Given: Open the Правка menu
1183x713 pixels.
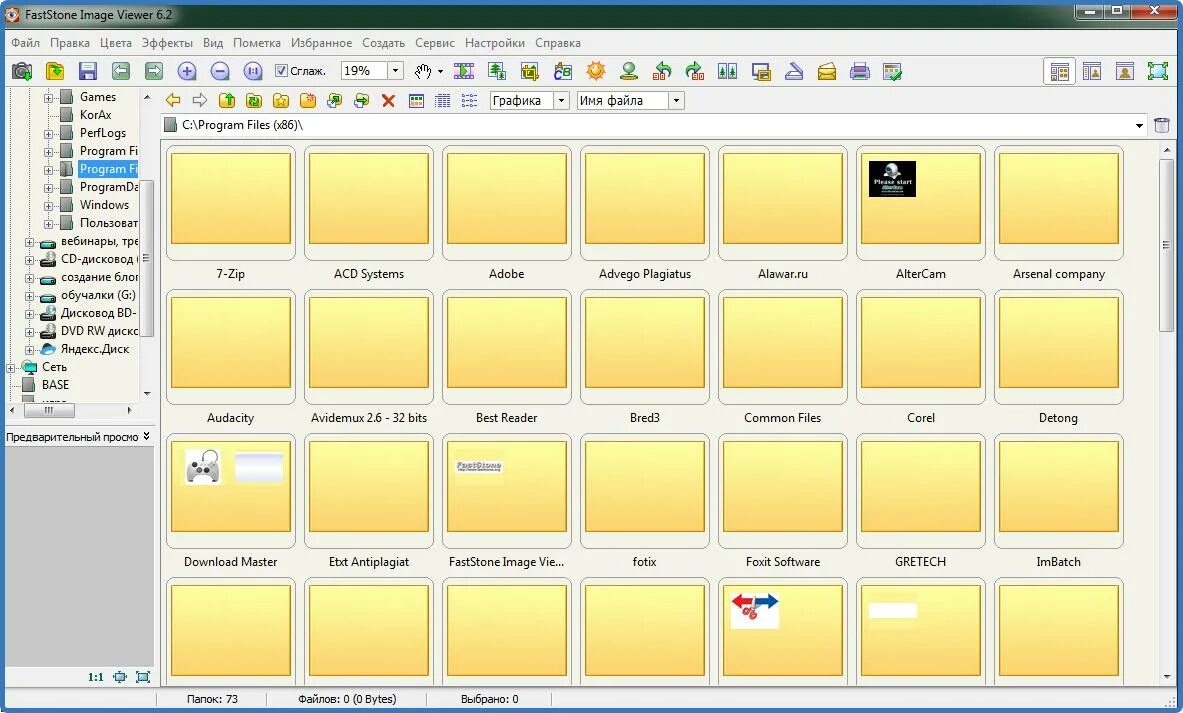Looking at the screenshot, I should pos(69,43).
